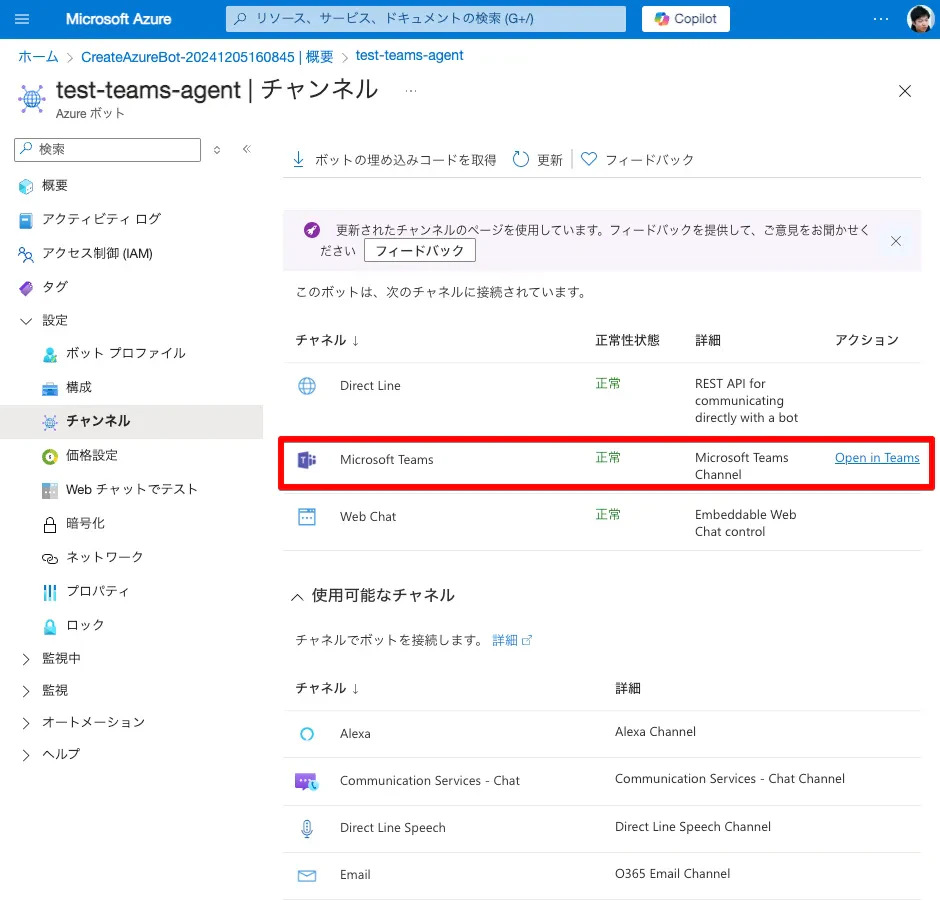Open Web チャットでテスト
Viewport: 940px width, 902px height.
pos(131,490)
